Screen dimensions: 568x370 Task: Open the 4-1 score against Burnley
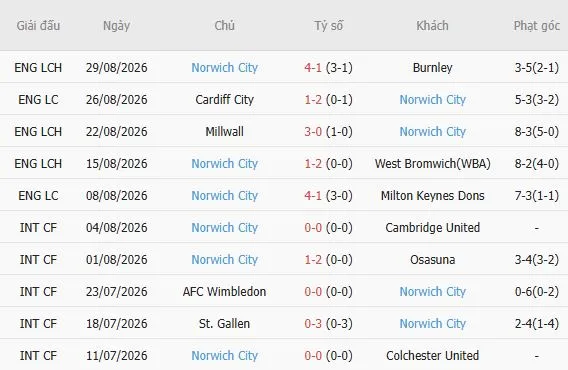point(313,67)
